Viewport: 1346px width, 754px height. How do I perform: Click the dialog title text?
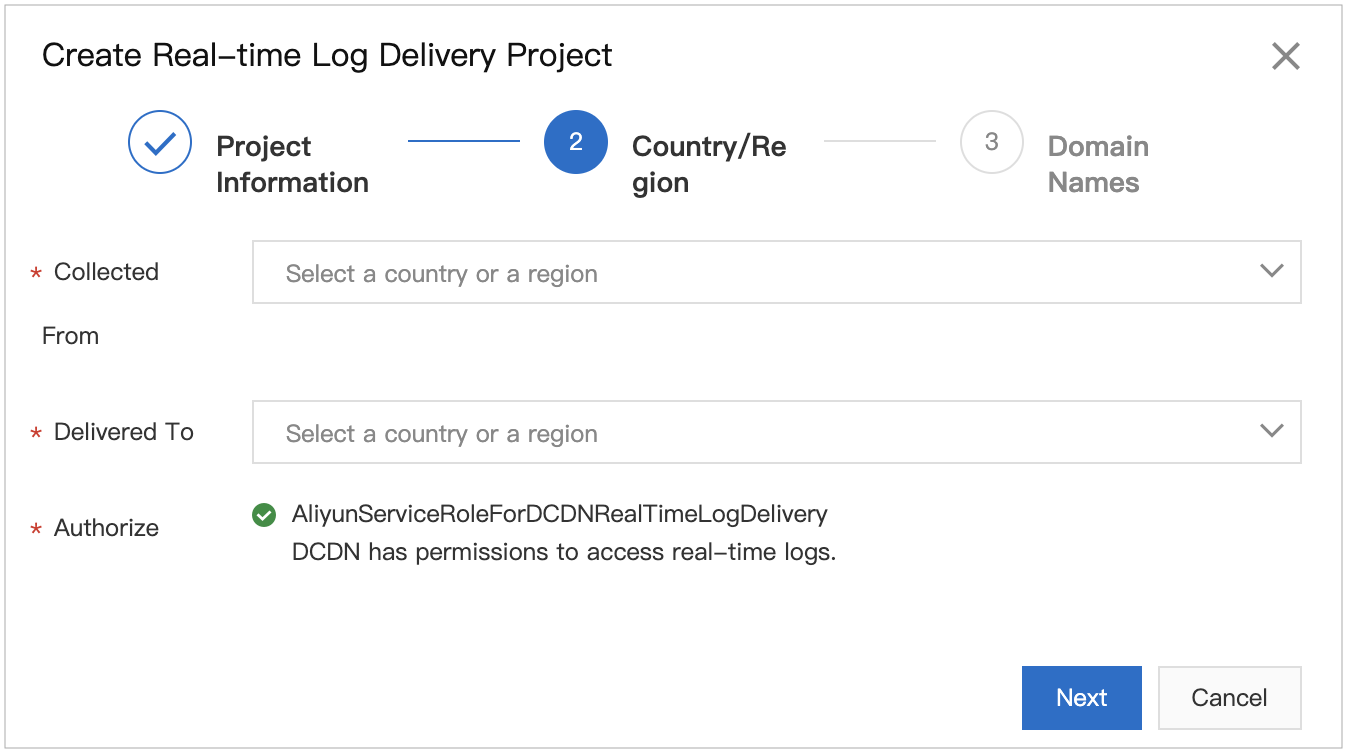click(x=327, y=55)
